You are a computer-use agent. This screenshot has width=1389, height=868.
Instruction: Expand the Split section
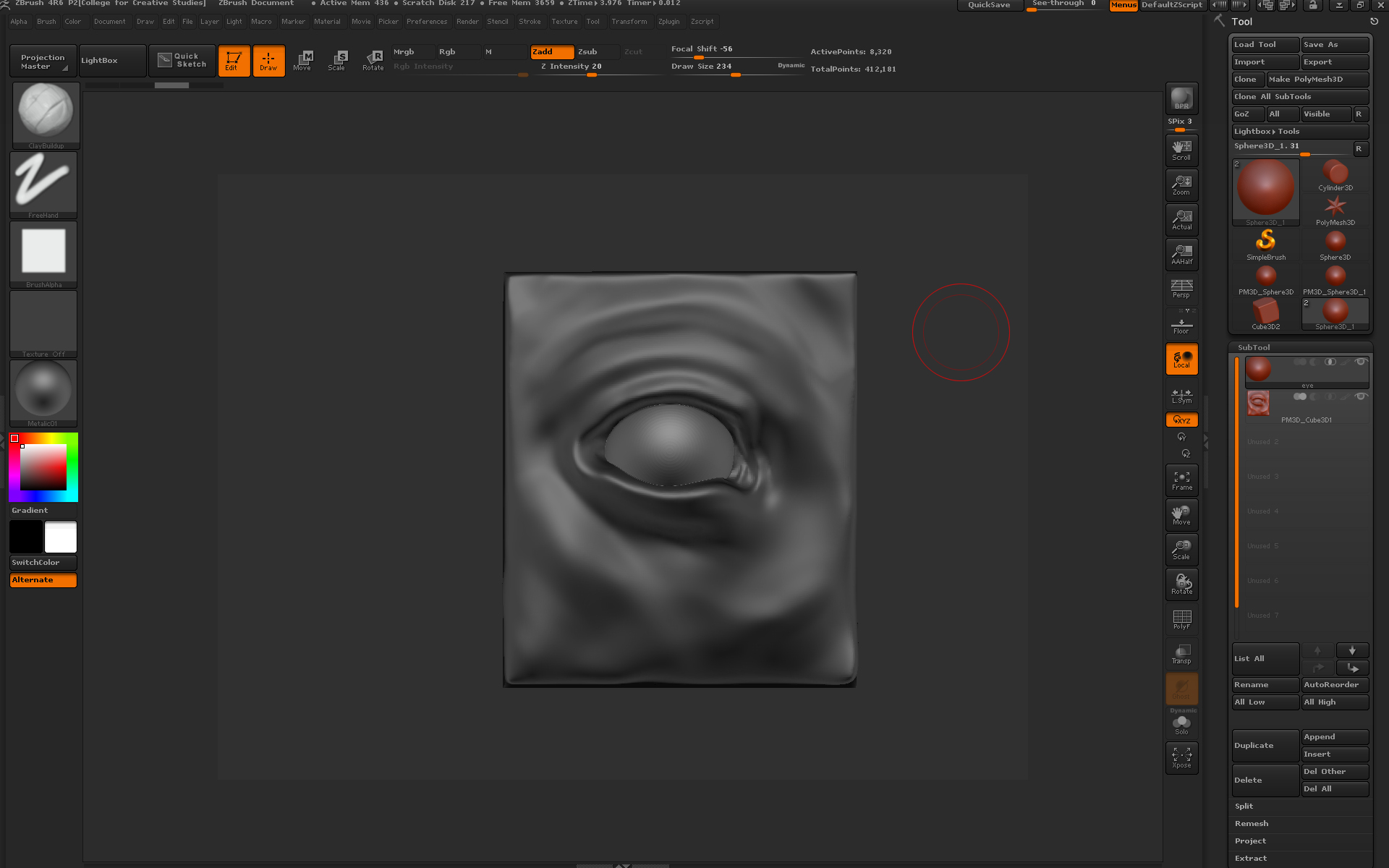[x=1244, y=807]
